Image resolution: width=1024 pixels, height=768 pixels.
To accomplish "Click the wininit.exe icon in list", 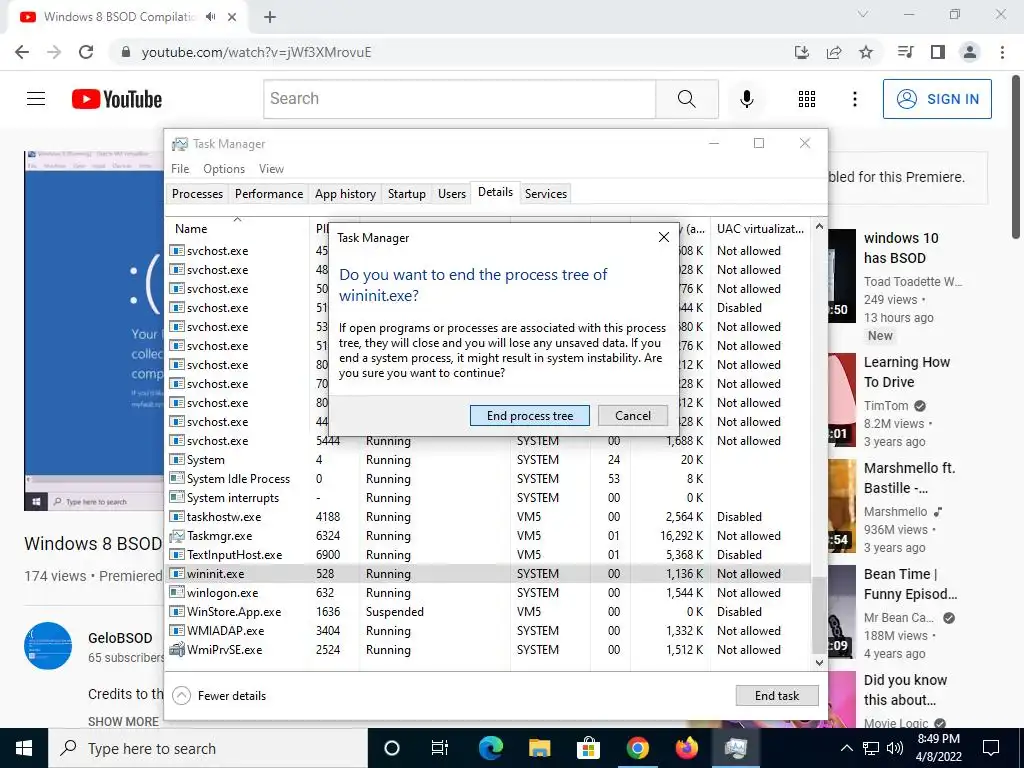I will point(176,573).
